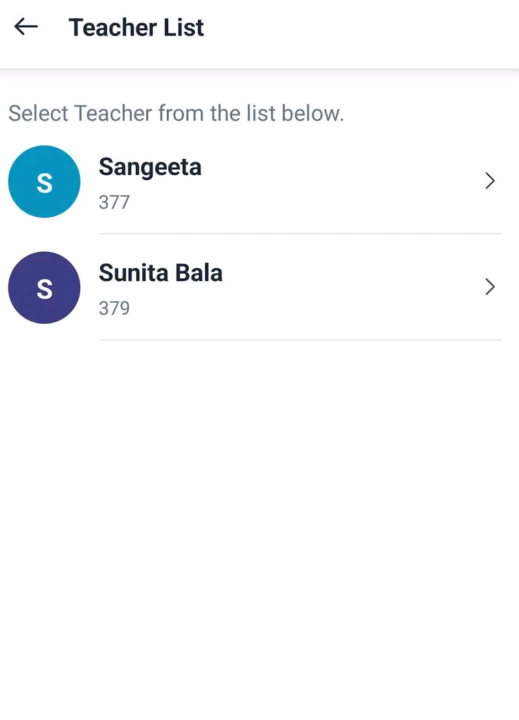The image size is (519, 720).
Task: Click the ID number 377
Action: pyautogui.click(x=114, y=202)
